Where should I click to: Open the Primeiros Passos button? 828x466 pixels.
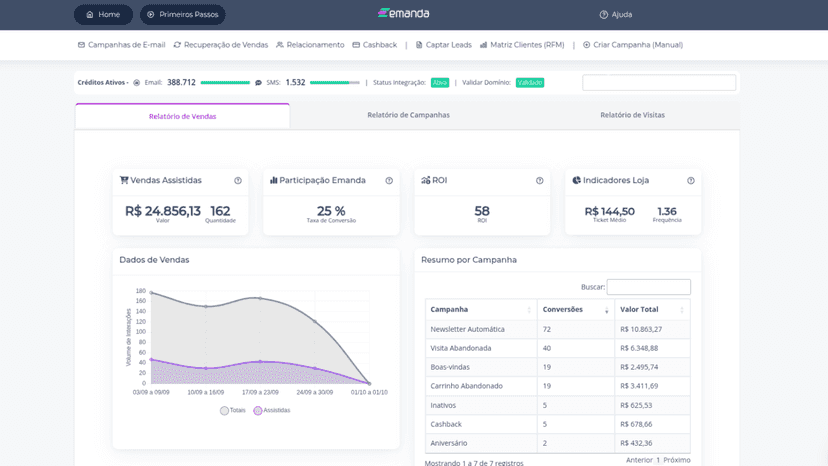click(183, 15)
